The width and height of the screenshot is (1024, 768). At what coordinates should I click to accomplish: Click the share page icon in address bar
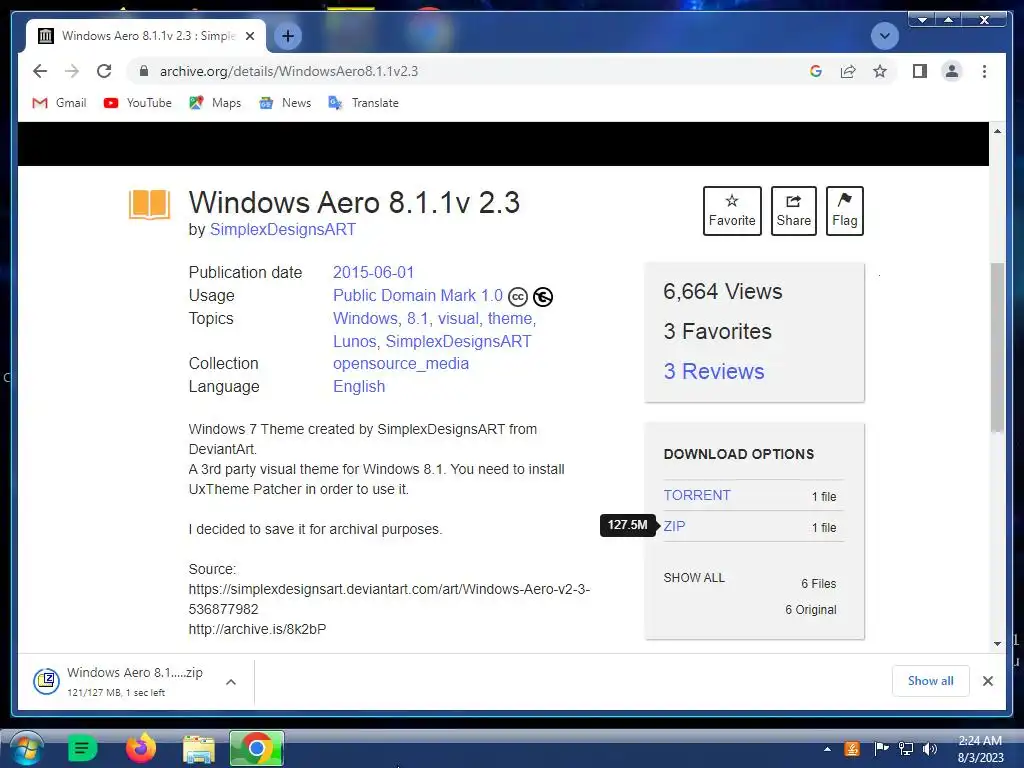pyautogui.click(x=848, y=71)
